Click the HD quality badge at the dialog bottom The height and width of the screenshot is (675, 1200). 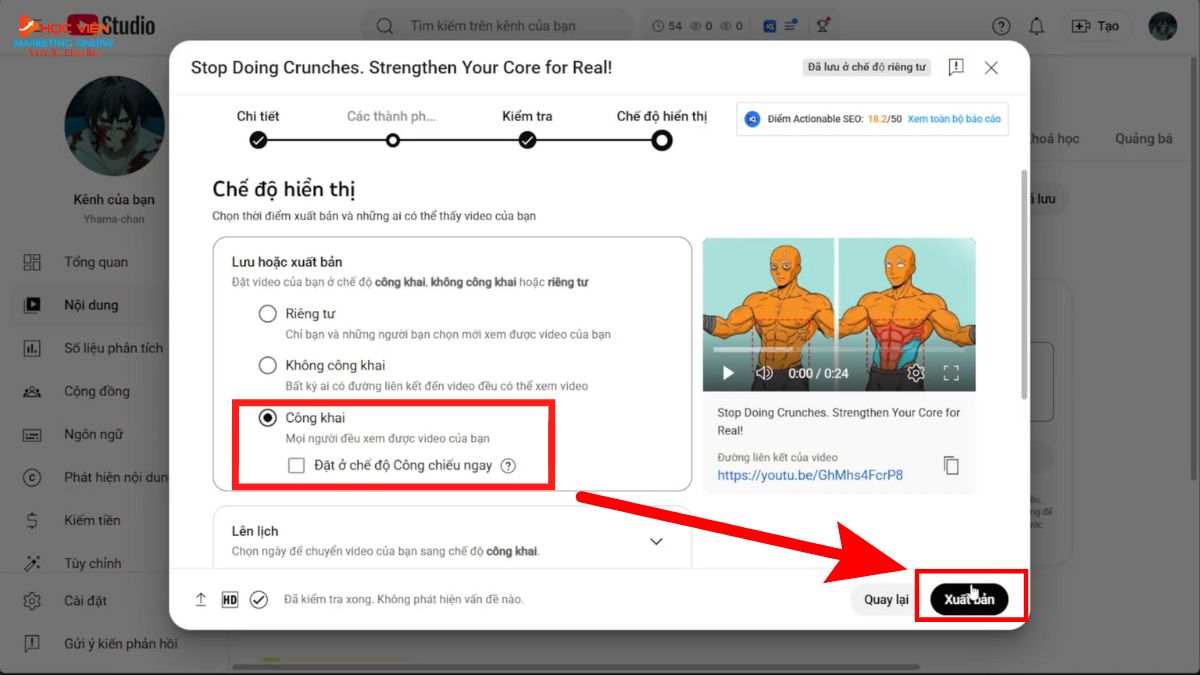228,599
